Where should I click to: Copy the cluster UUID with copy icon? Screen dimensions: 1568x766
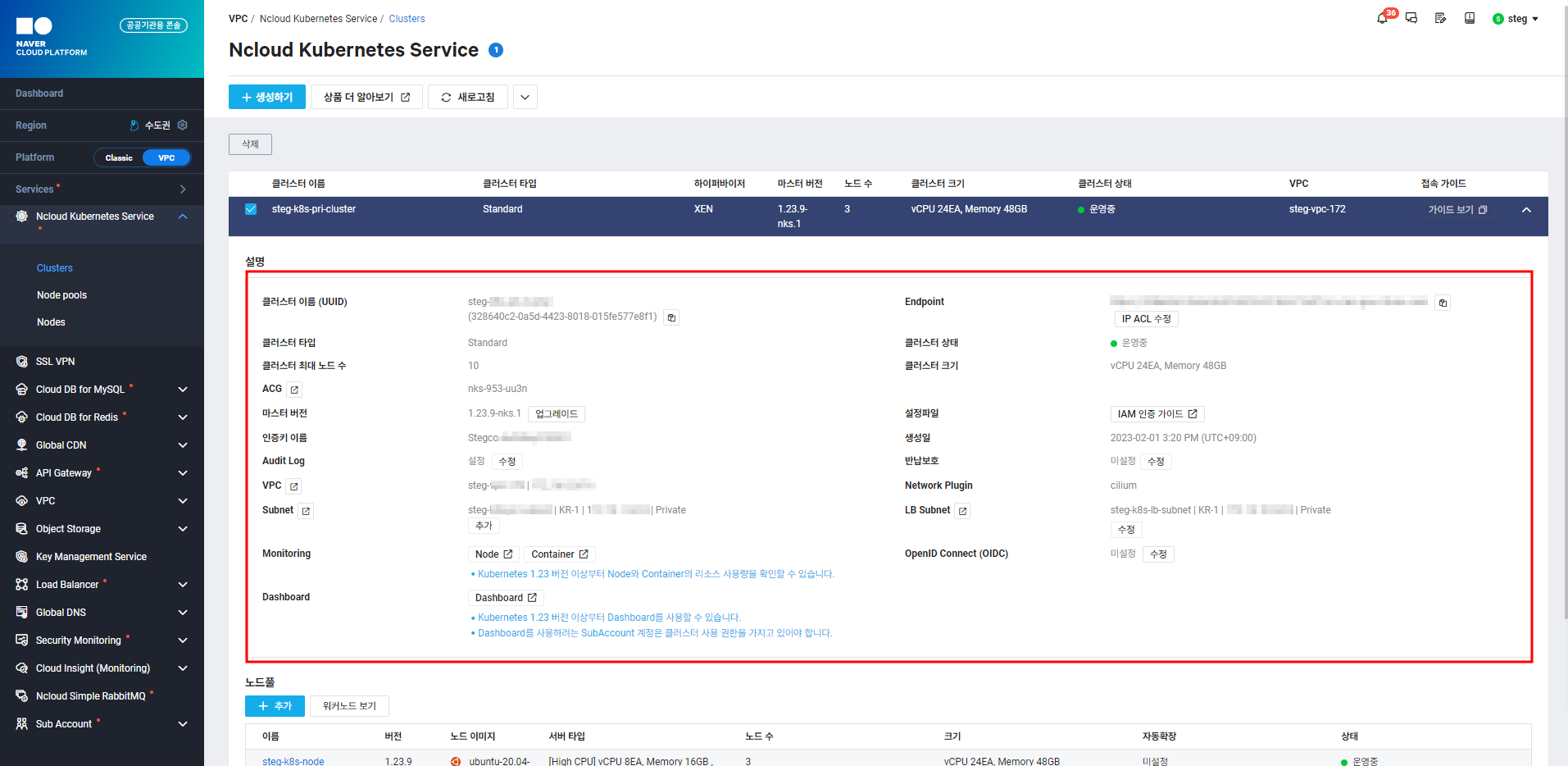click(x=671, y=317)
